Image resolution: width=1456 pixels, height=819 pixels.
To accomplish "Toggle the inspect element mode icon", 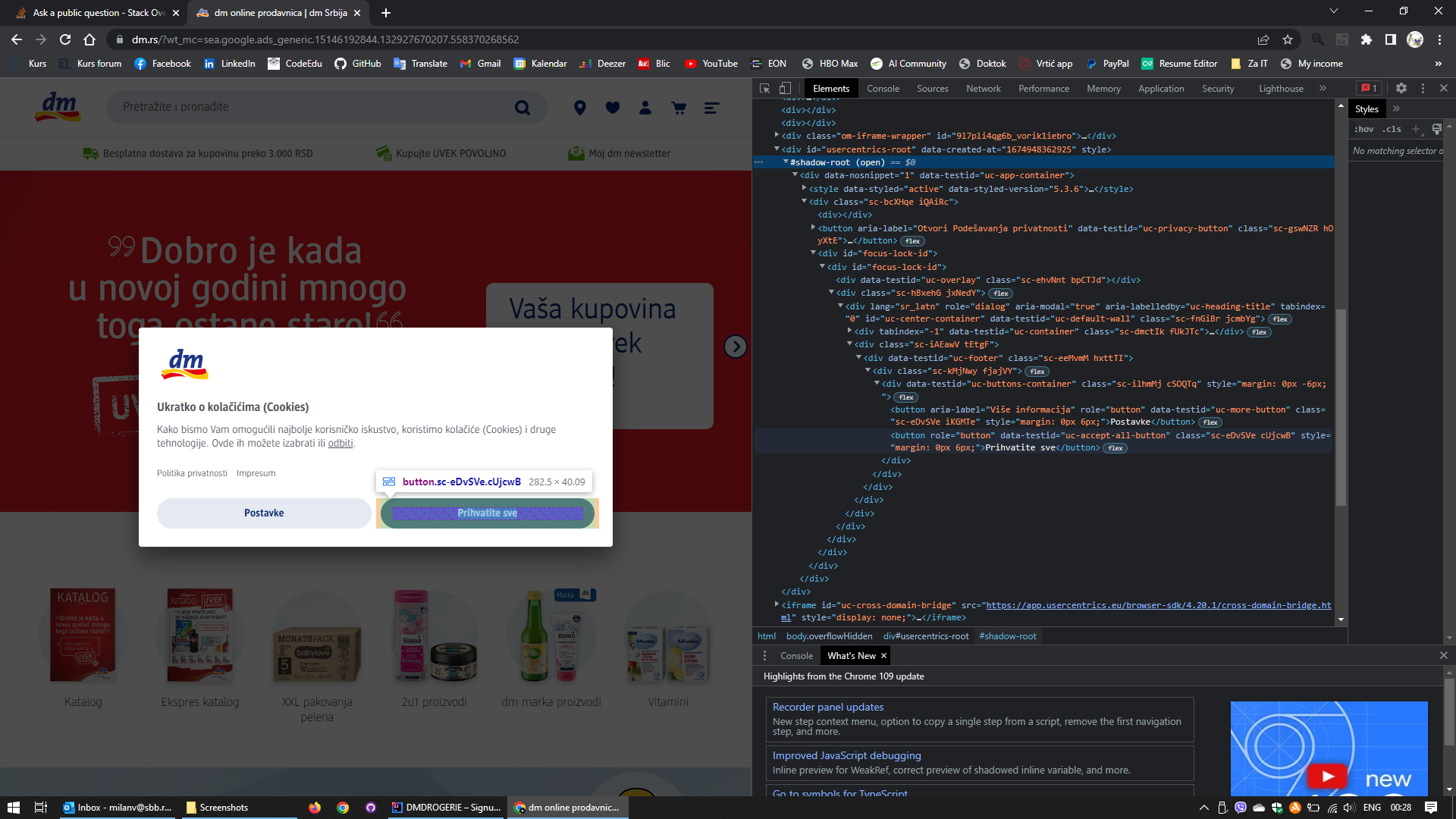I will pos(766,88).
